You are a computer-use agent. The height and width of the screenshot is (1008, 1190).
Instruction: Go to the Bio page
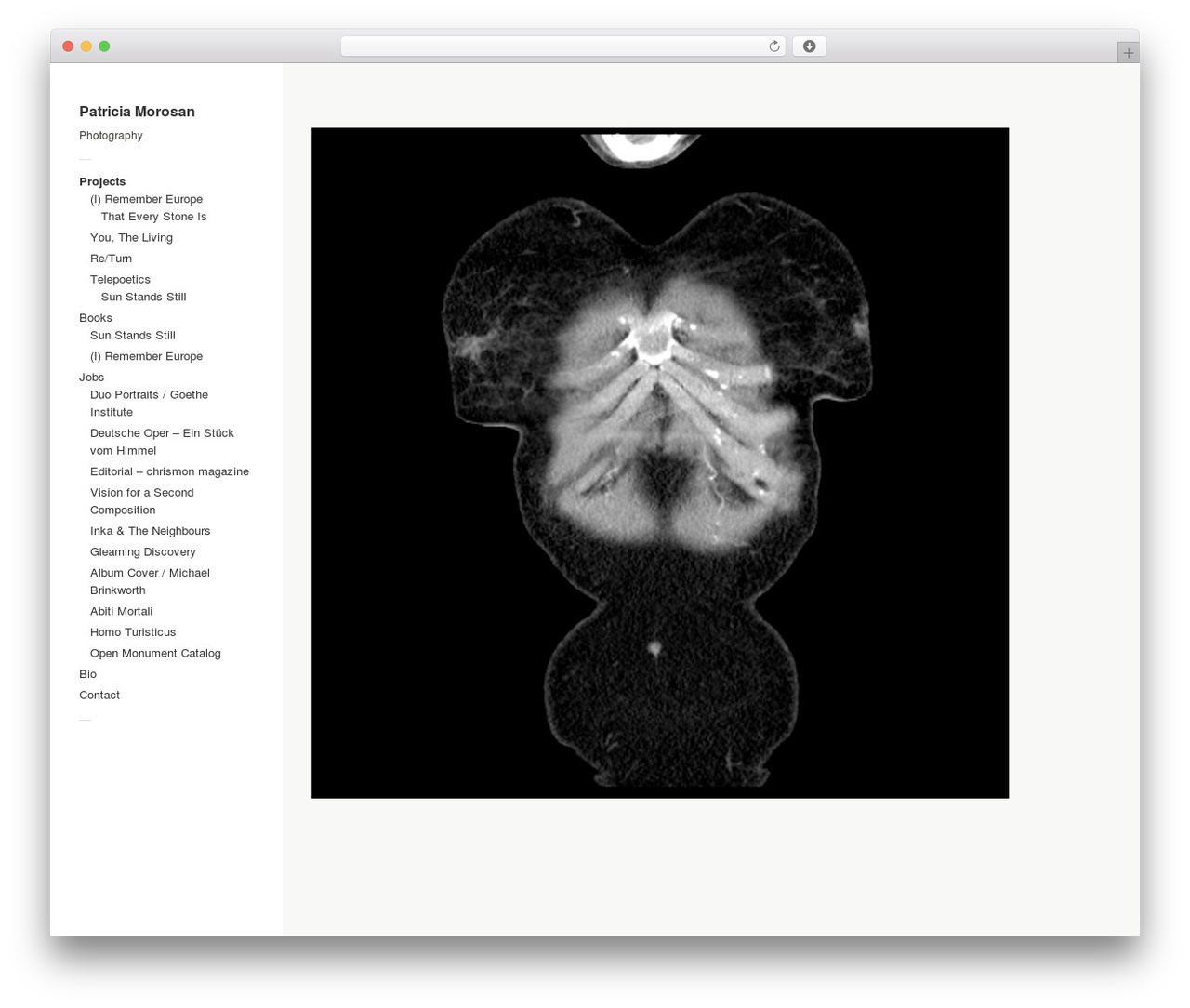(87, 674)
